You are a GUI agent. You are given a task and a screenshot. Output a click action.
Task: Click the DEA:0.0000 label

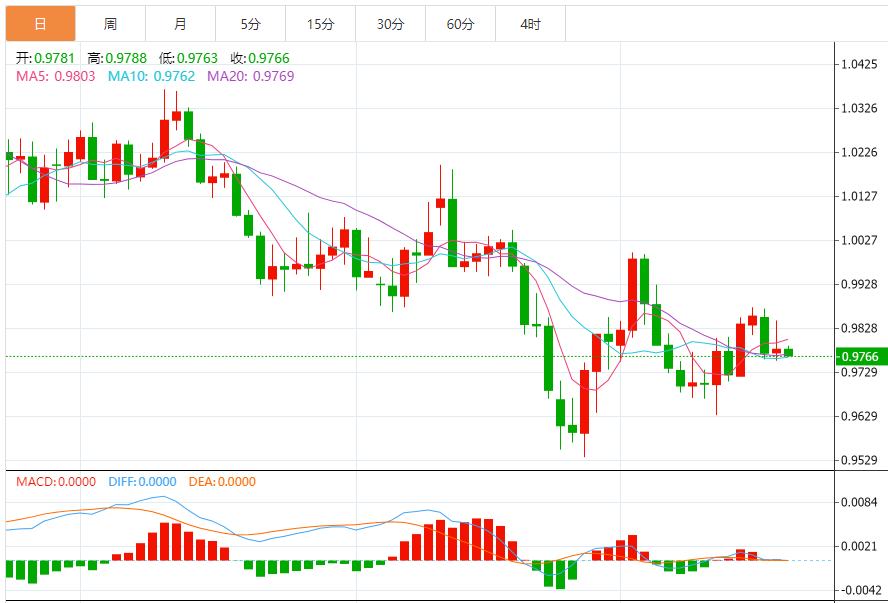tap(222, 482)
